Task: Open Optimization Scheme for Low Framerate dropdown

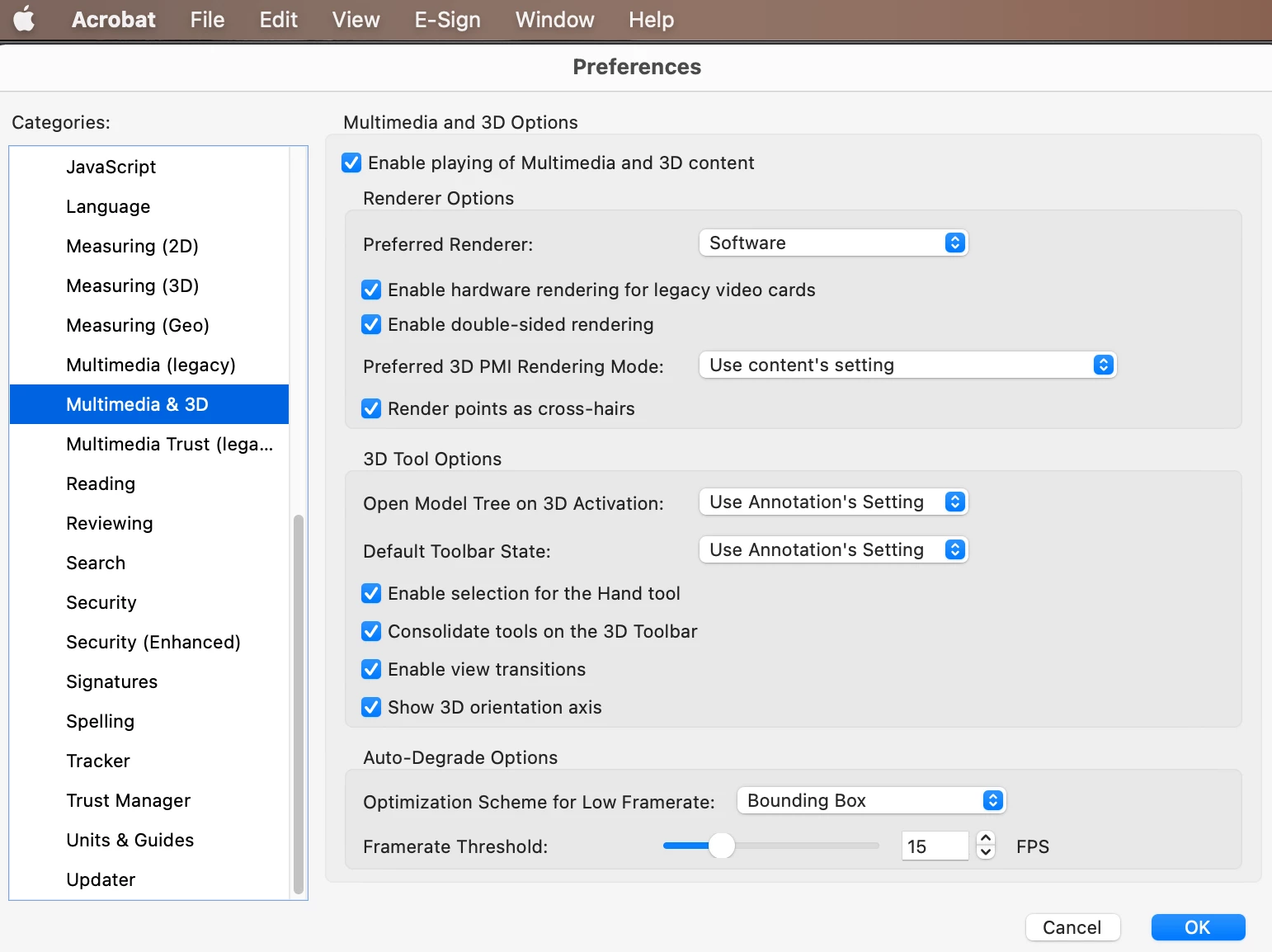Action: click(871, 800)
